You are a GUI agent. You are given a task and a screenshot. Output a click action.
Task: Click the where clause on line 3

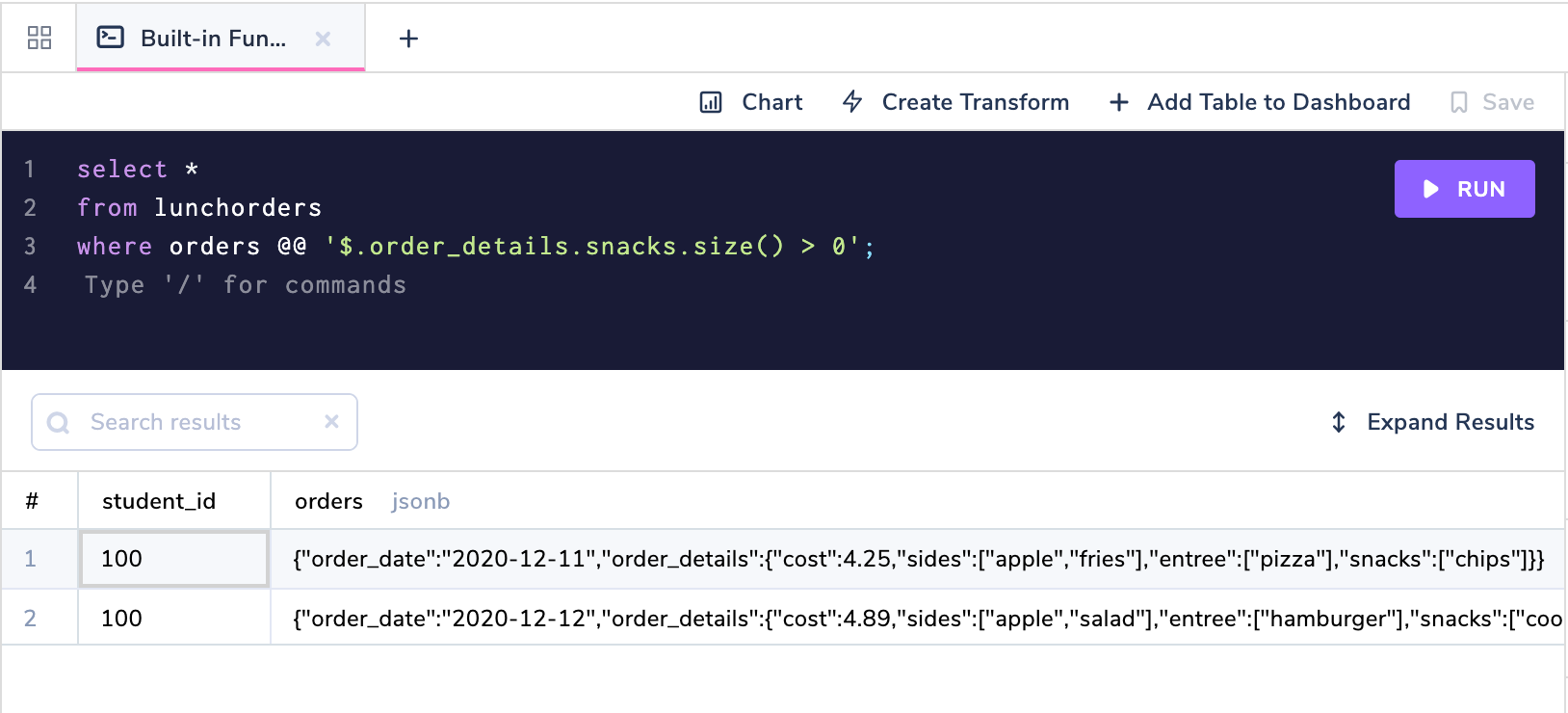pos(476,247)
